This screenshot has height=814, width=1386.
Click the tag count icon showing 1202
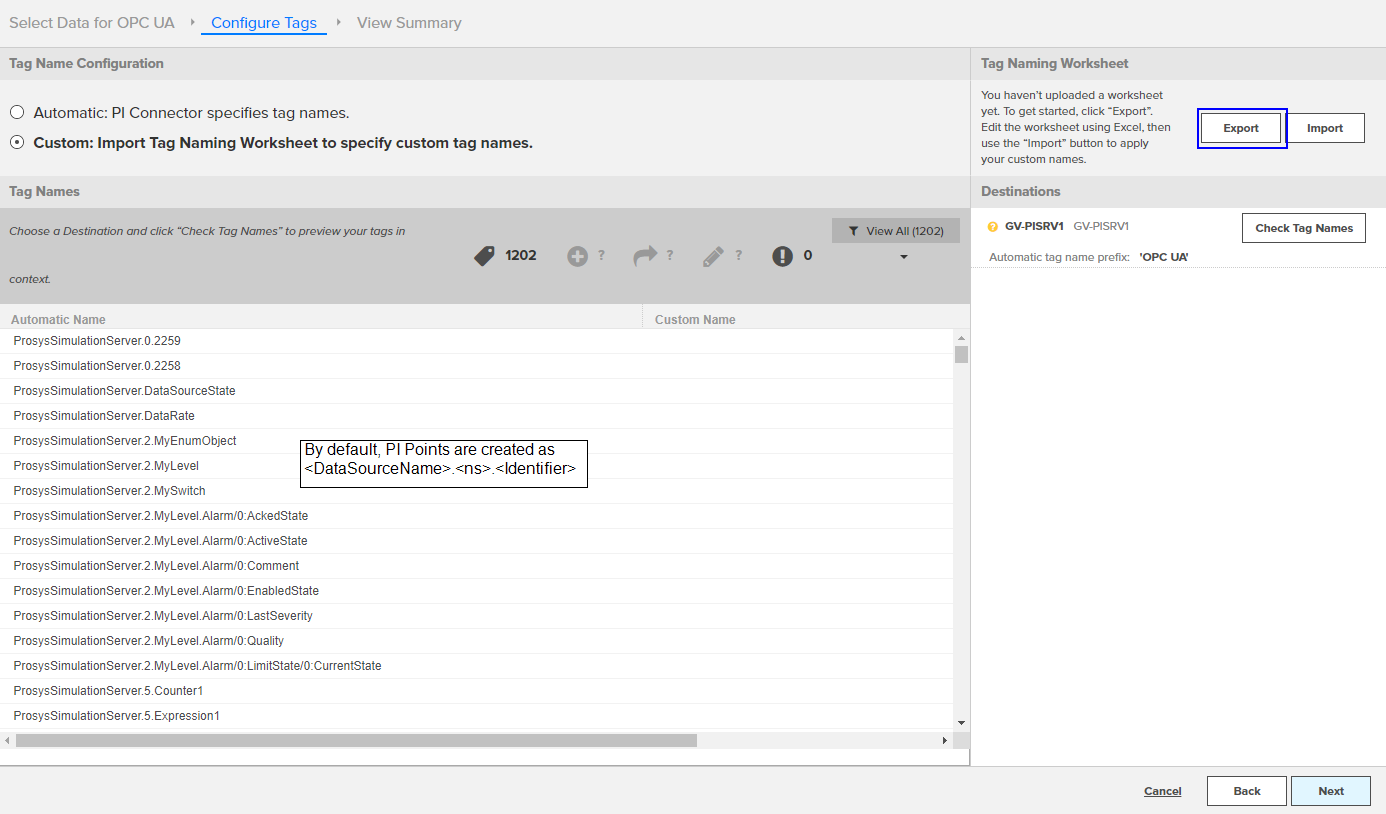click(485, 256)
